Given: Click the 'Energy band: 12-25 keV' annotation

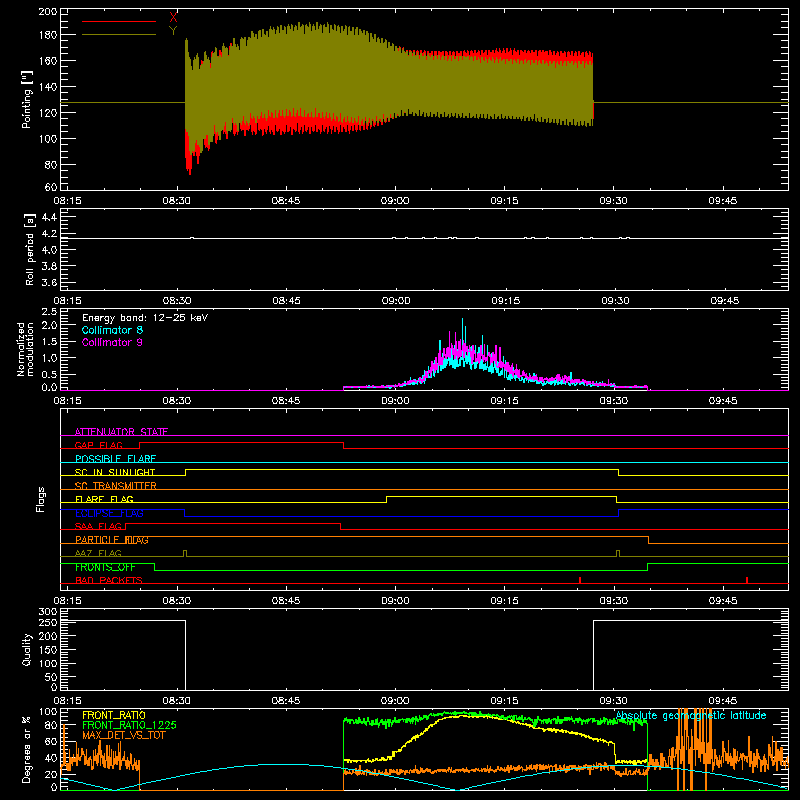Looking at the screenshot, I should pos(145,318).
